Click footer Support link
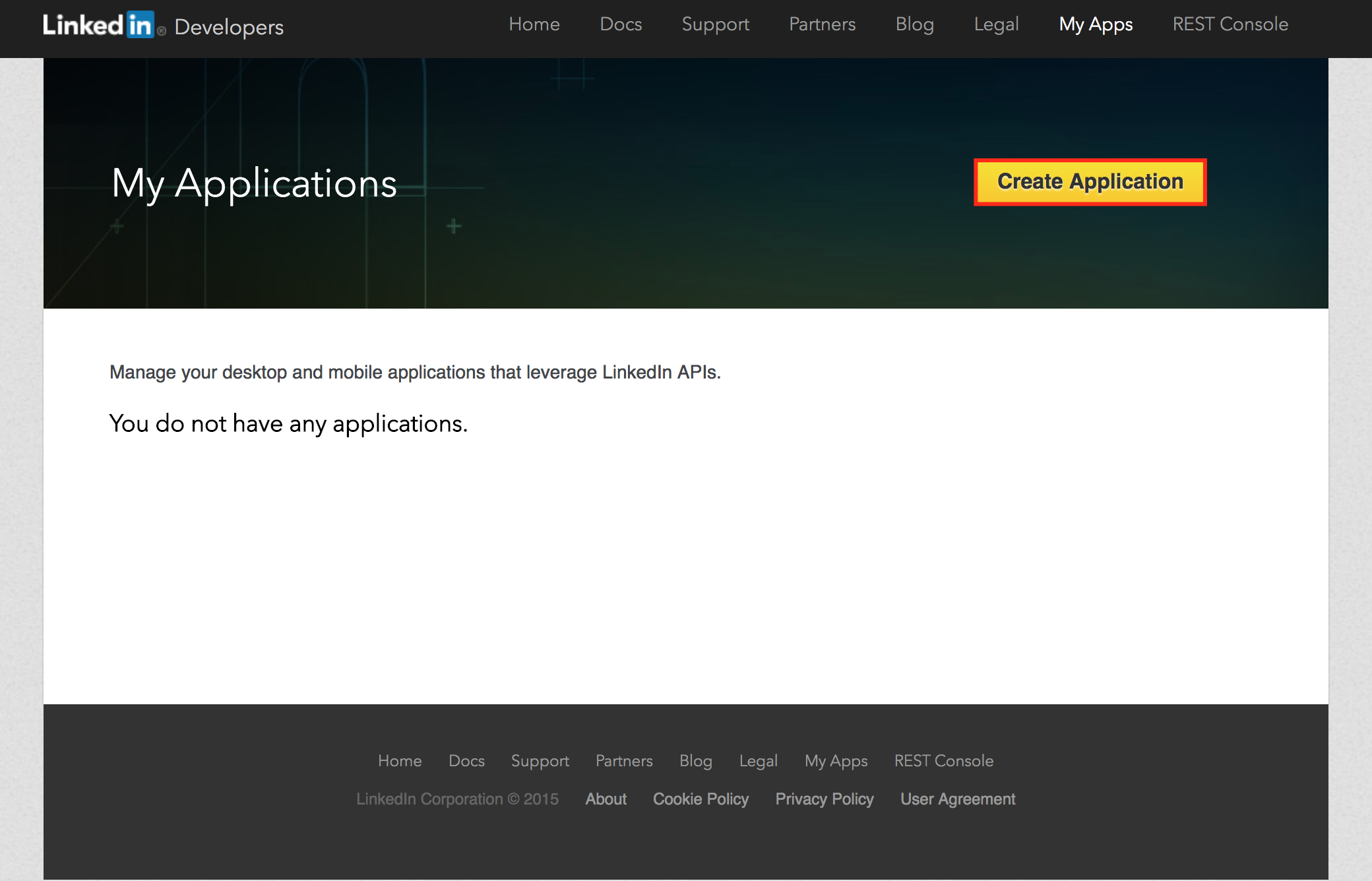 coord(540,760)
